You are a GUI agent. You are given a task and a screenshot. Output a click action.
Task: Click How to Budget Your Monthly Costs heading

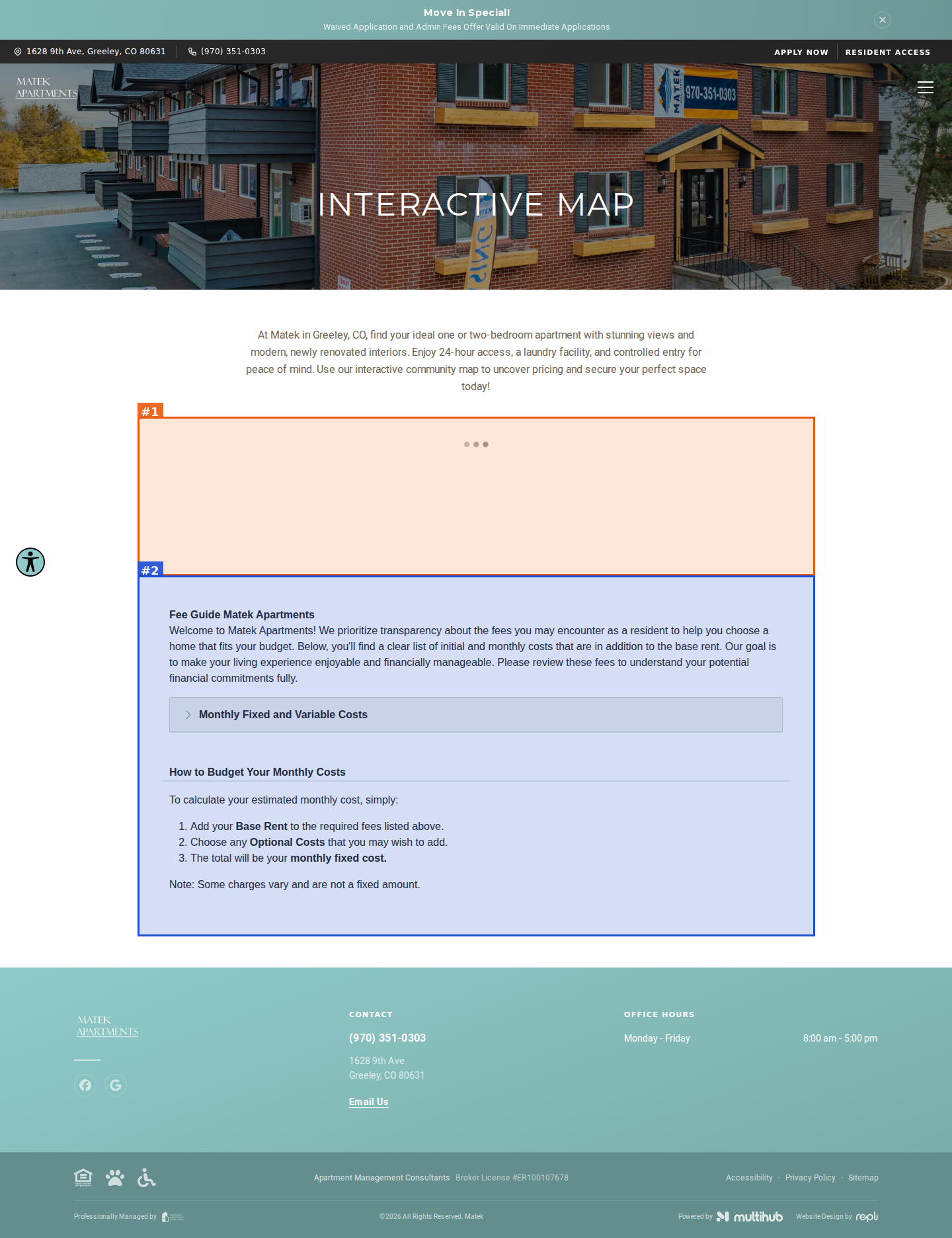click(x=257, y=772)
